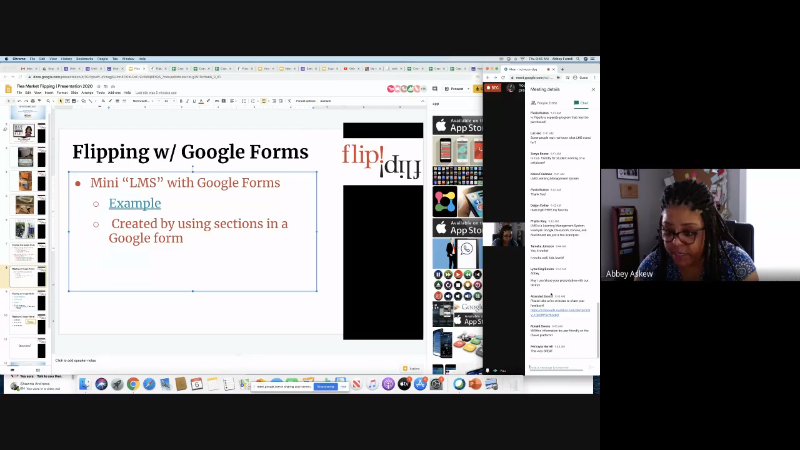Open the Font family dropdown
Screen dimensions: 800x450
click(x=142, y=101)
